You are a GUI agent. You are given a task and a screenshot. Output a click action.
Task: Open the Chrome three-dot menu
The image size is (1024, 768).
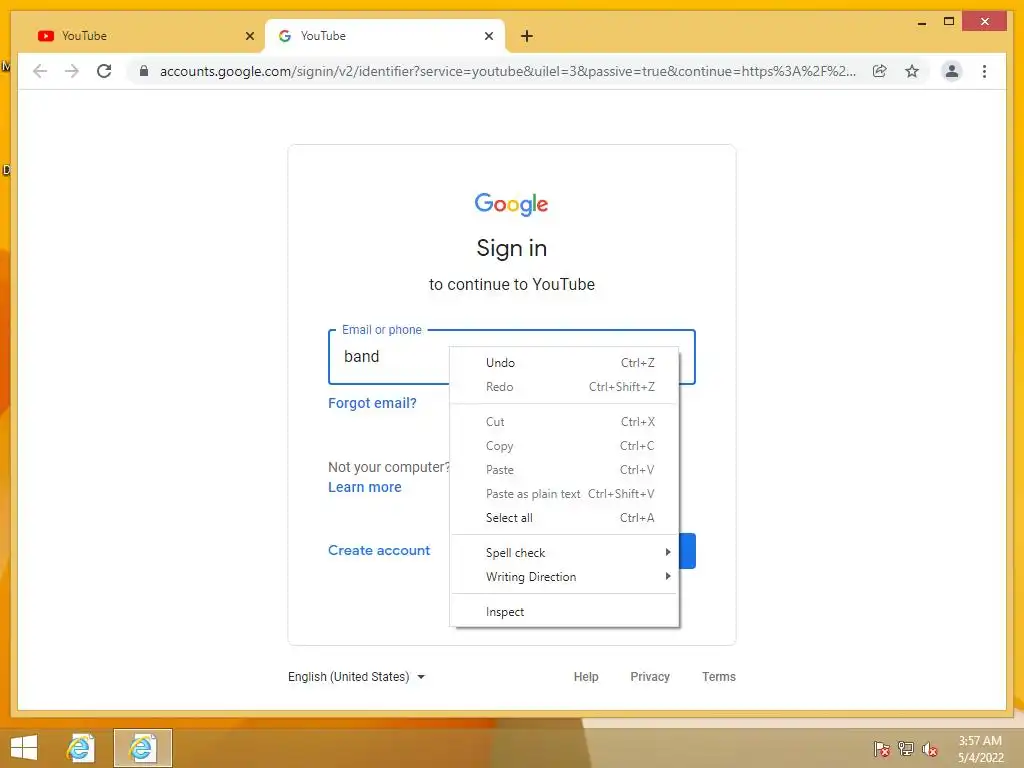pos(984,71)
